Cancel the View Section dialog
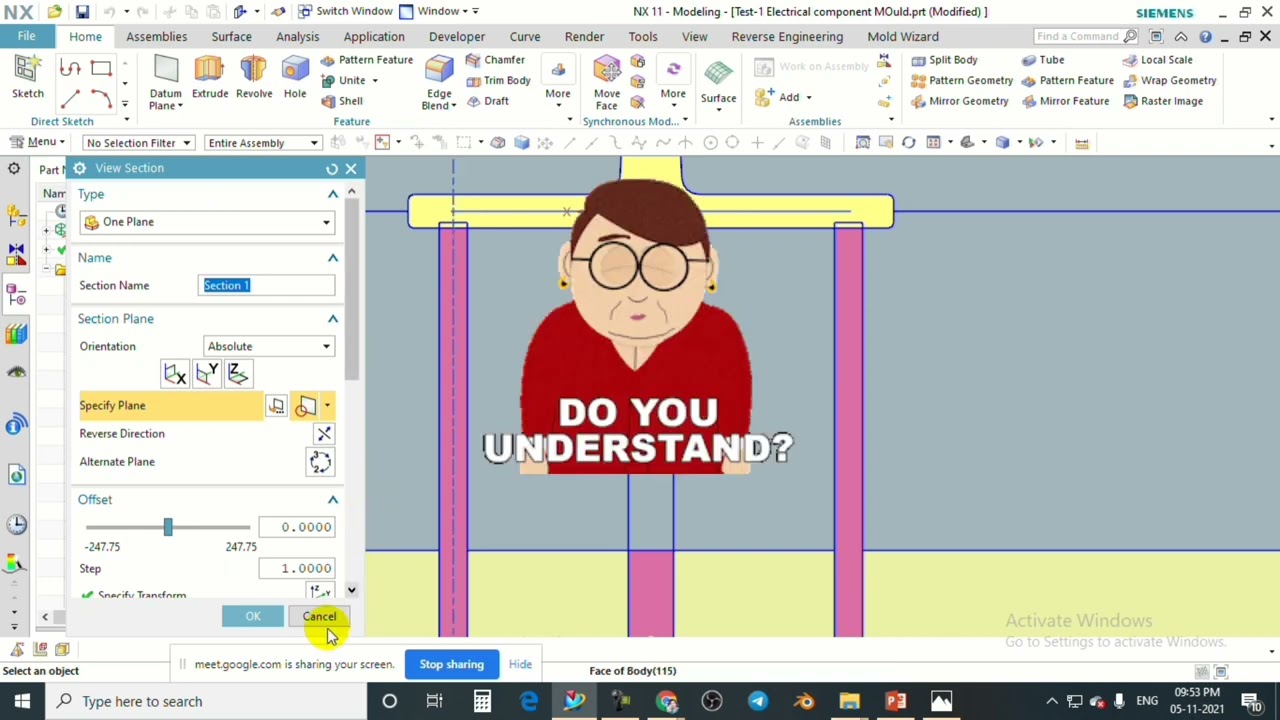The width and height of the screenshot is (1280, 720). point(320,617)
